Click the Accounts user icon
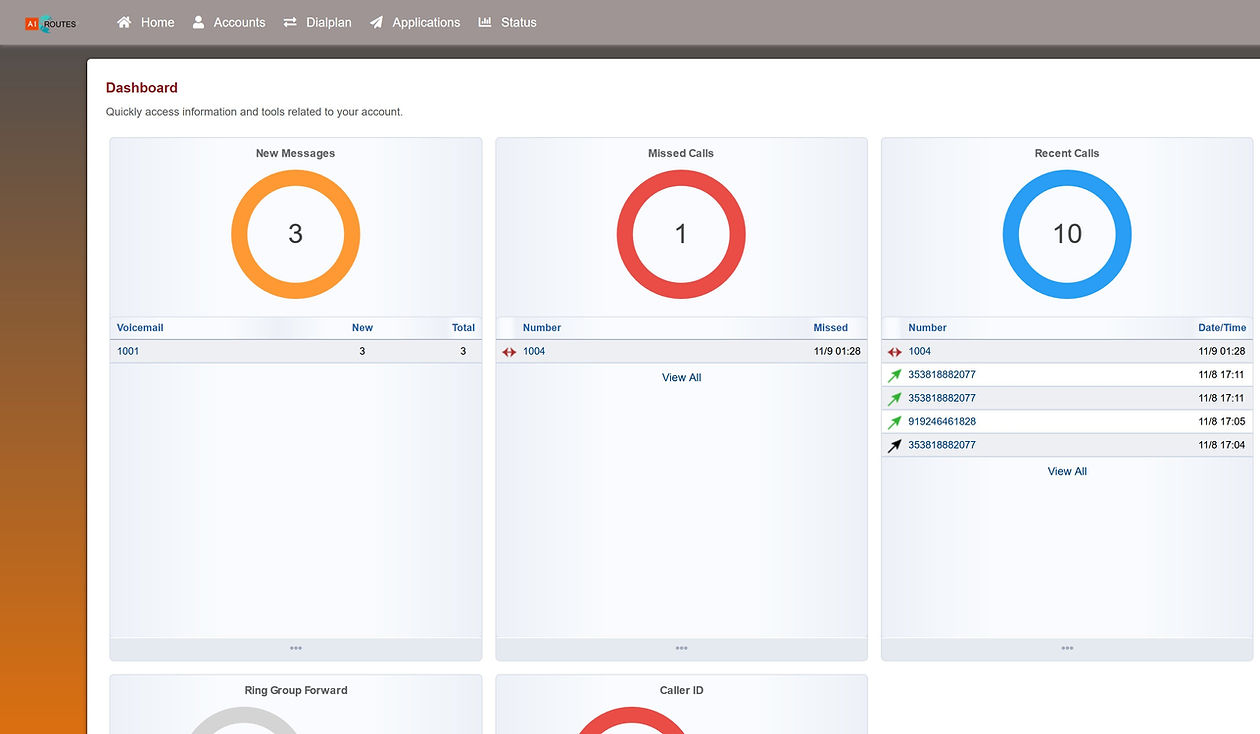 tap(198, 22)
